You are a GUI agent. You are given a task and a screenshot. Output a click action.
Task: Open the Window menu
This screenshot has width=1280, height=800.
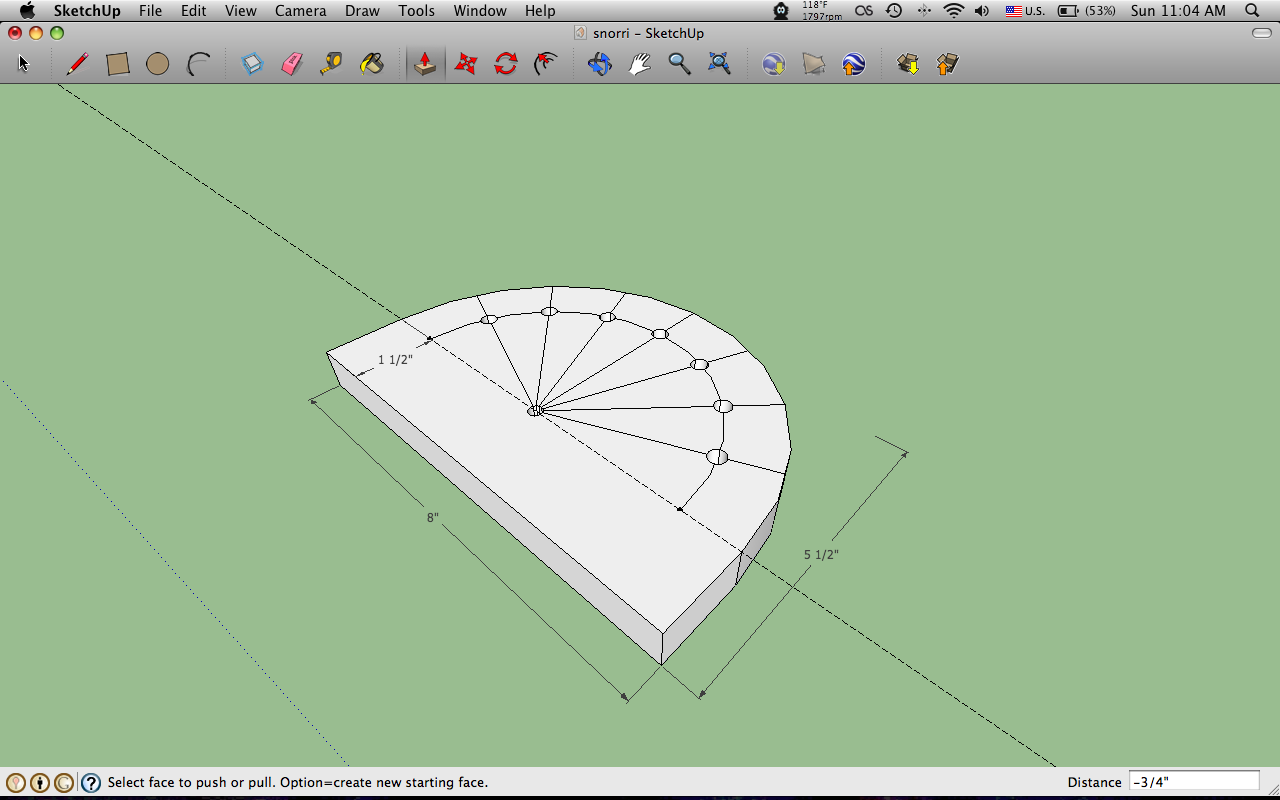click(480, 11)
